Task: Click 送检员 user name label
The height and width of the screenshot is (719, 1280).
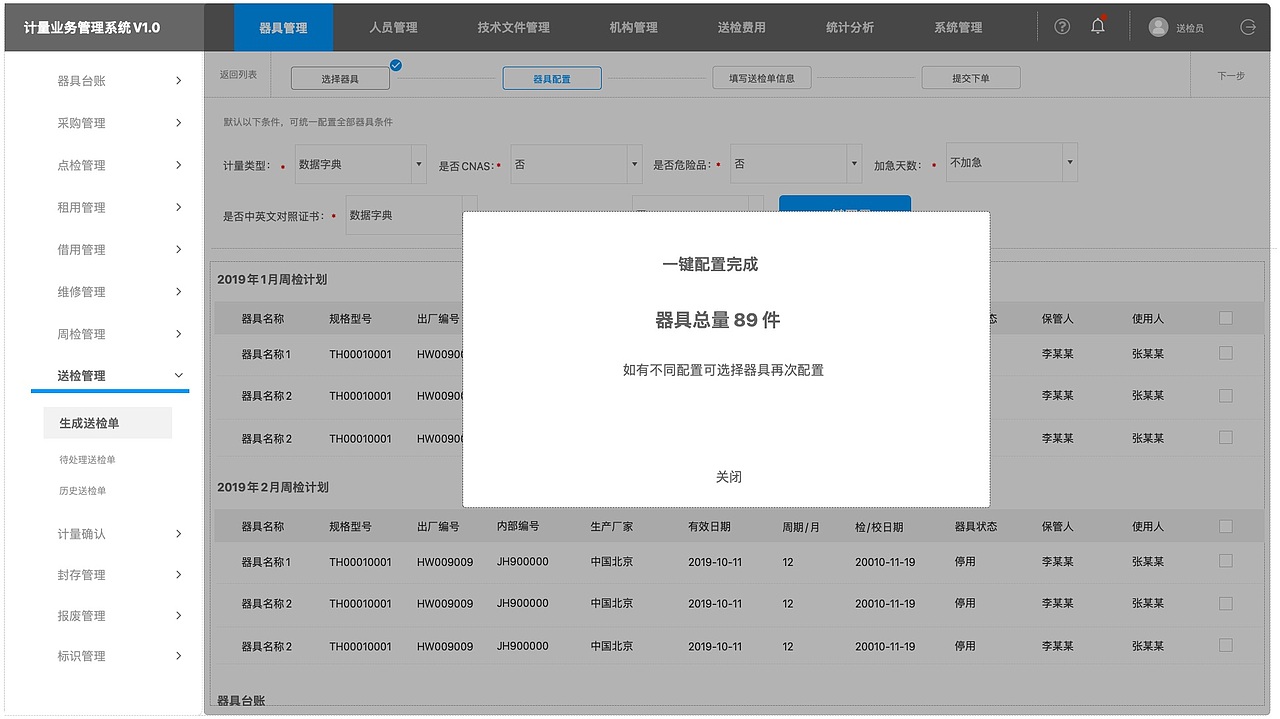Action: point(1190,28)
